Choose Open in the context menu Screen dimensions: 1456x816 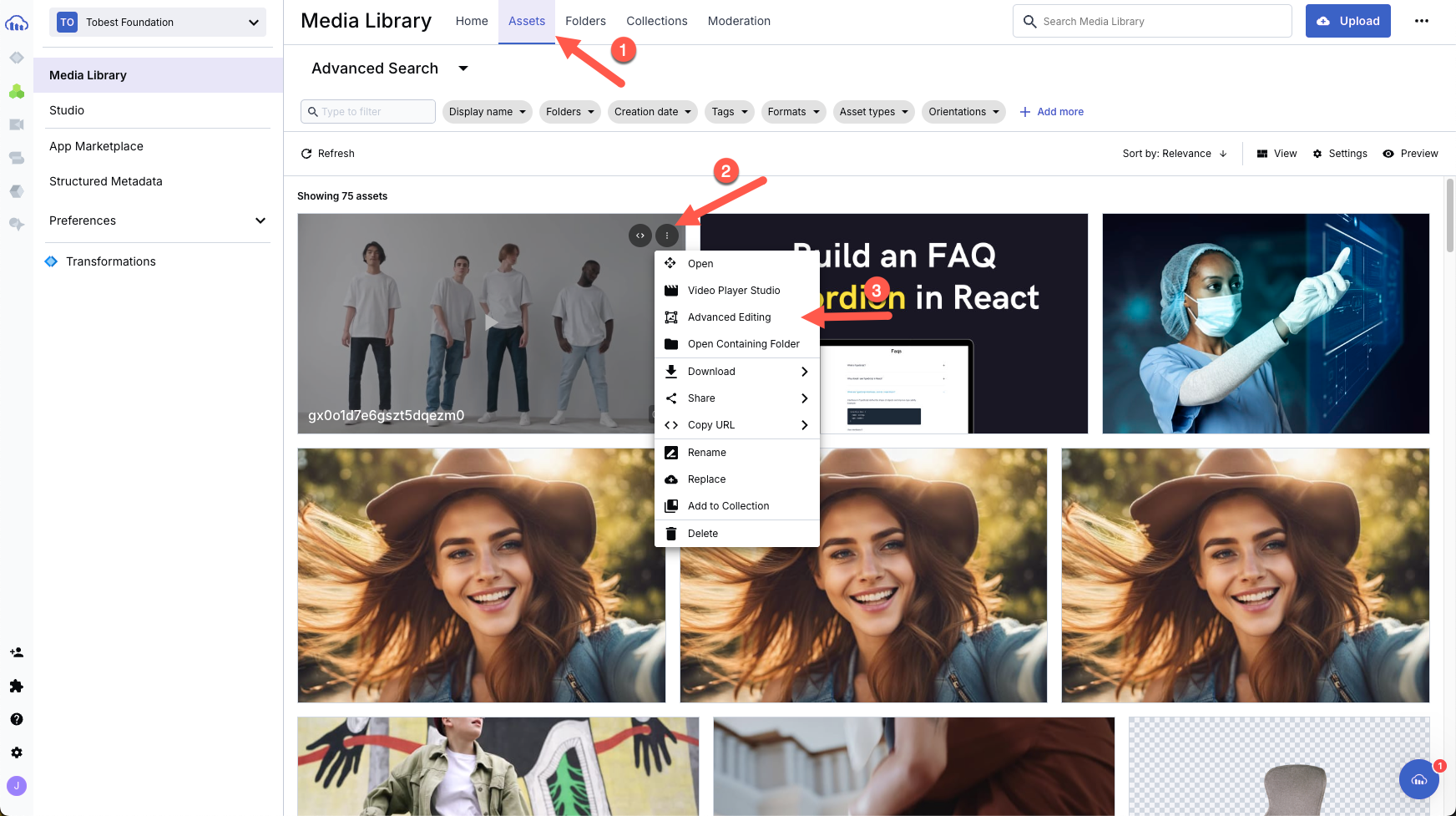737,264
